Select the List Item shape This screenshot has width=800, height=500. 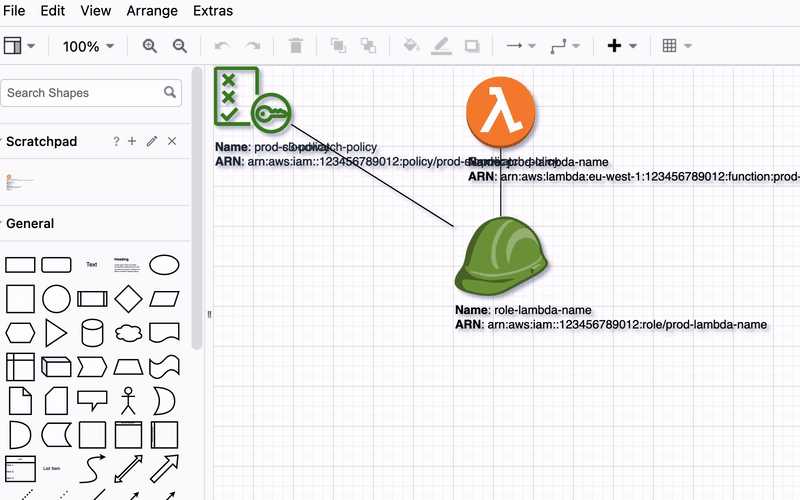[x=52, y=468]
